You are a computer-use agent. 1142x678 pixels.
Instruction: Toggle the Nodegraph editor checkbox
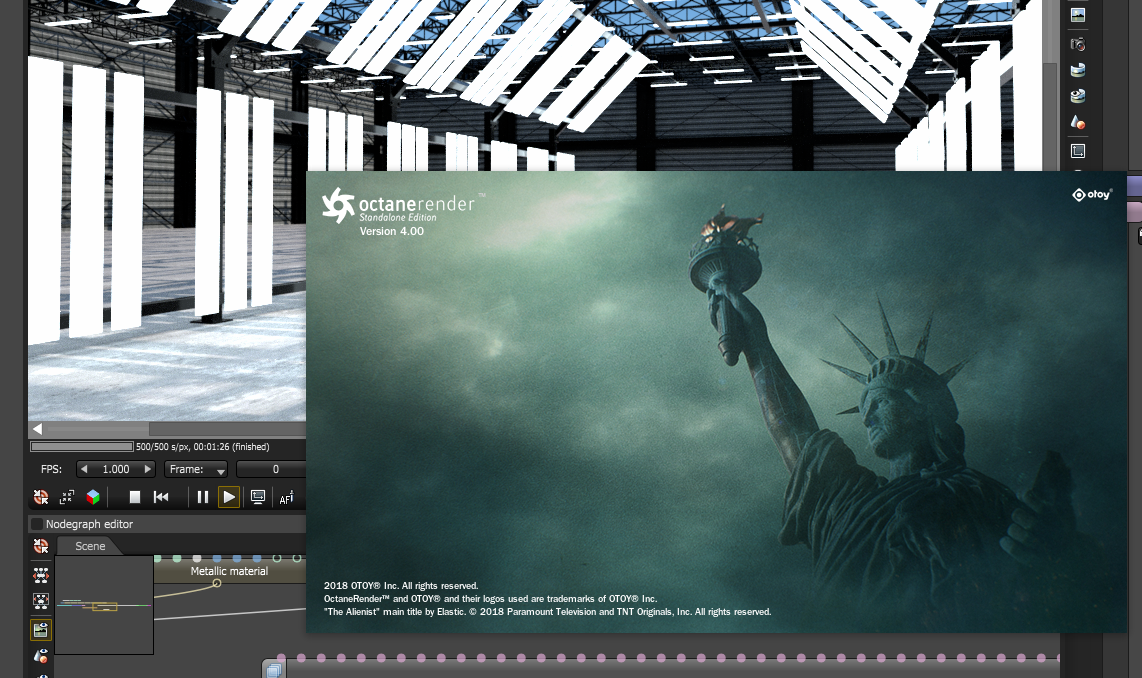pos(37,524)
